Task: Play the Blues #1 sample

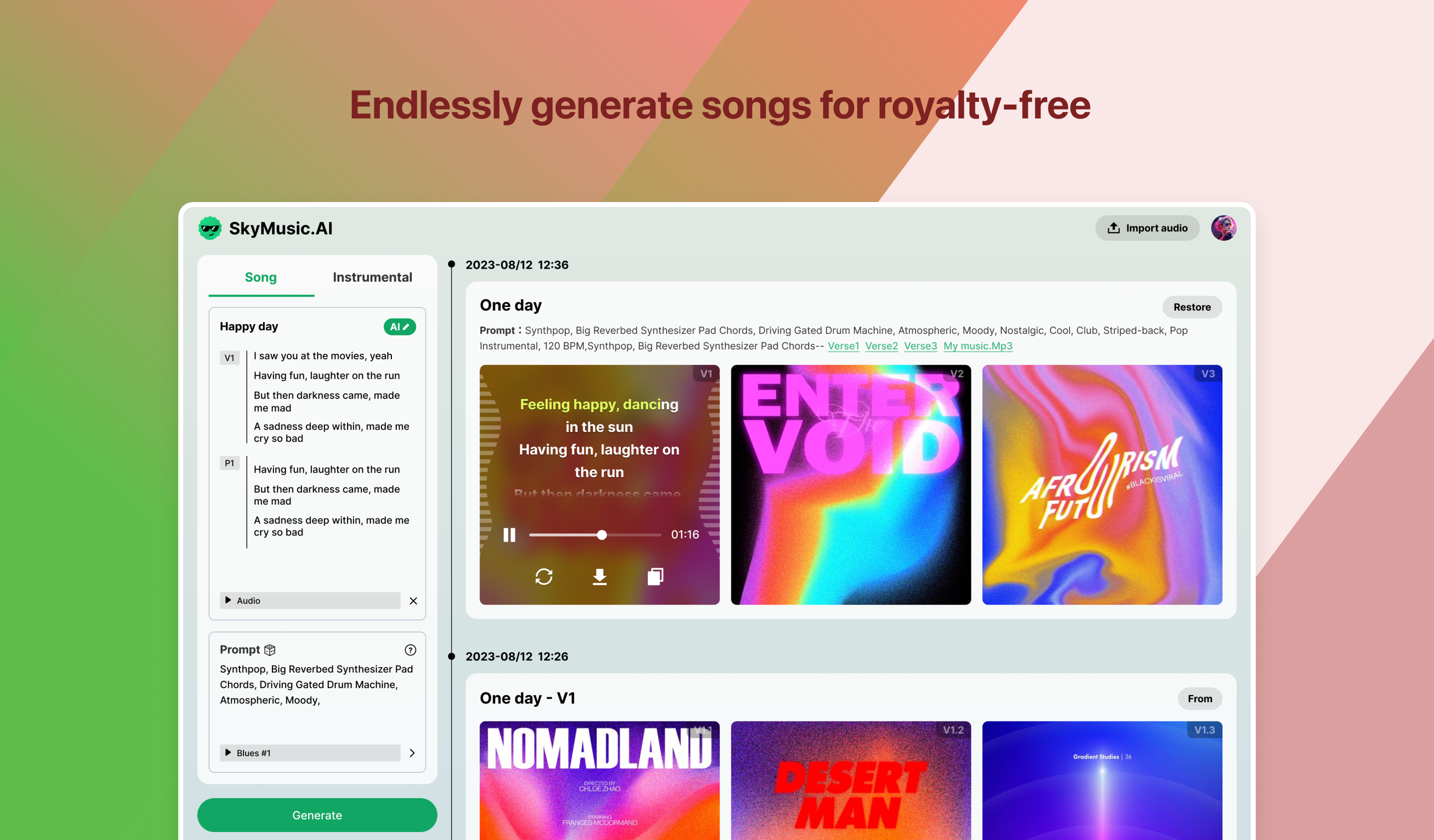Action: 228,752
